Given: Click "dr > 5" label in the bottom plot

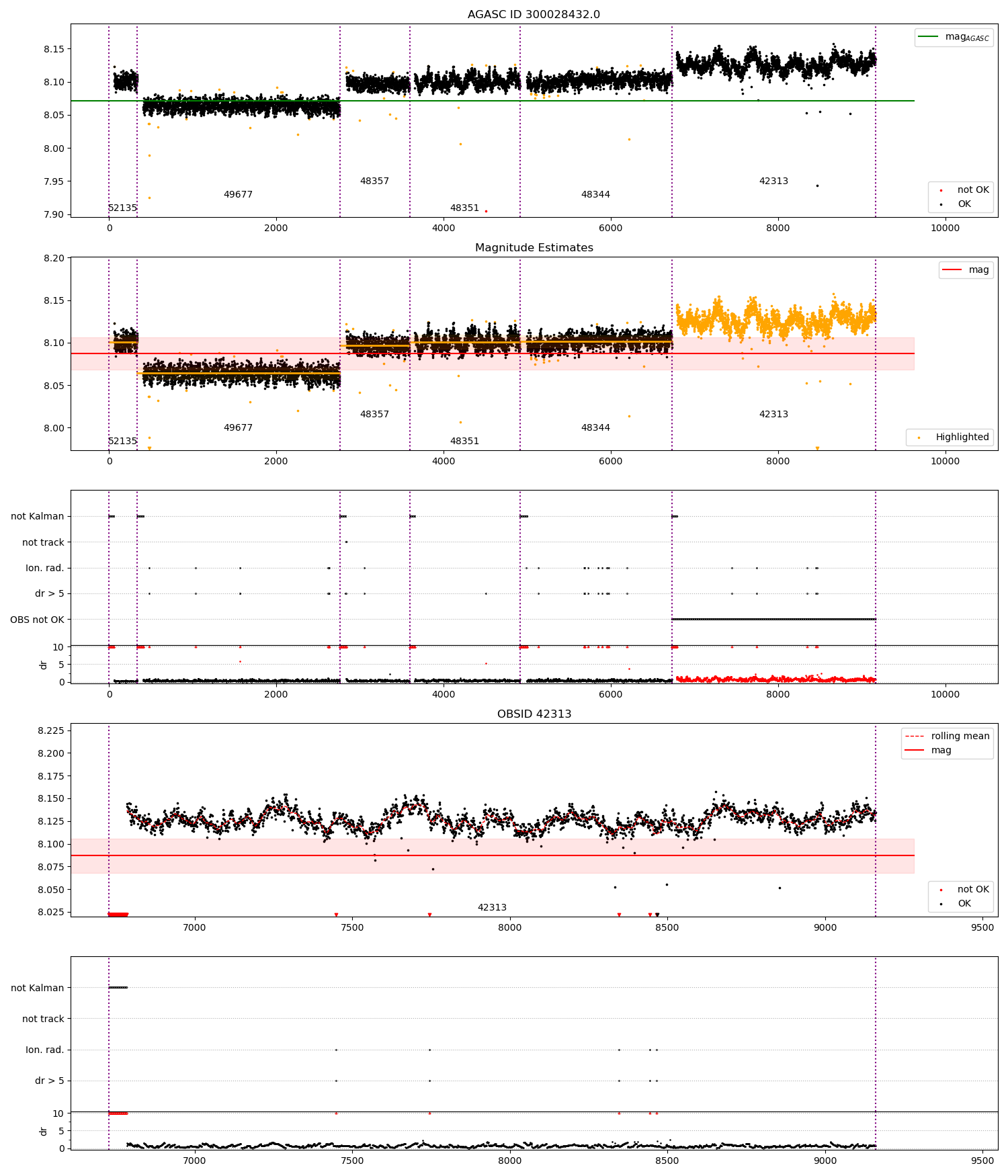Looking at the screenshot, I should [50, 1081].
